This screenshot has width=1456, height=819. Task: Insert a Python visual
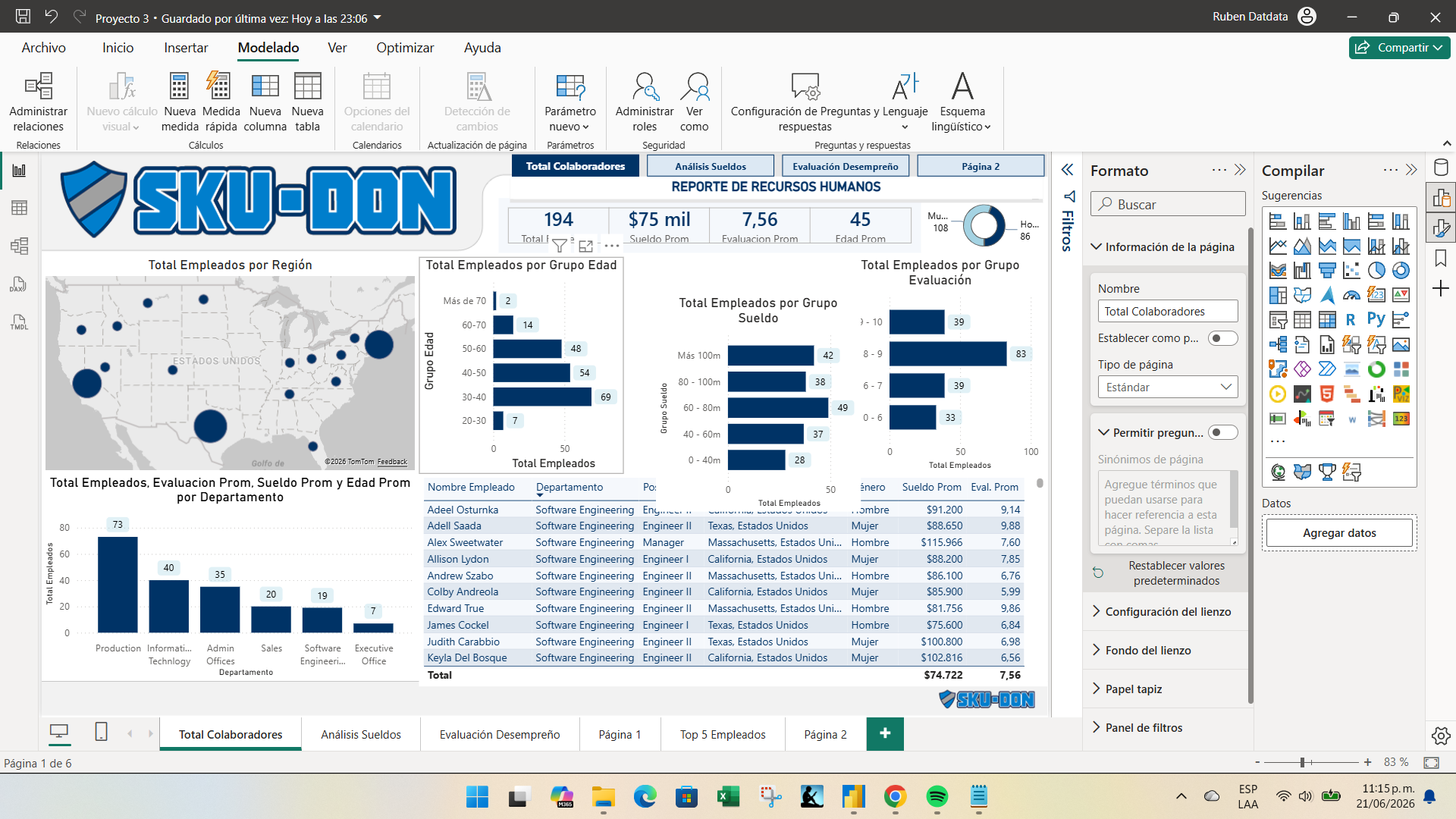[1376, 320]
